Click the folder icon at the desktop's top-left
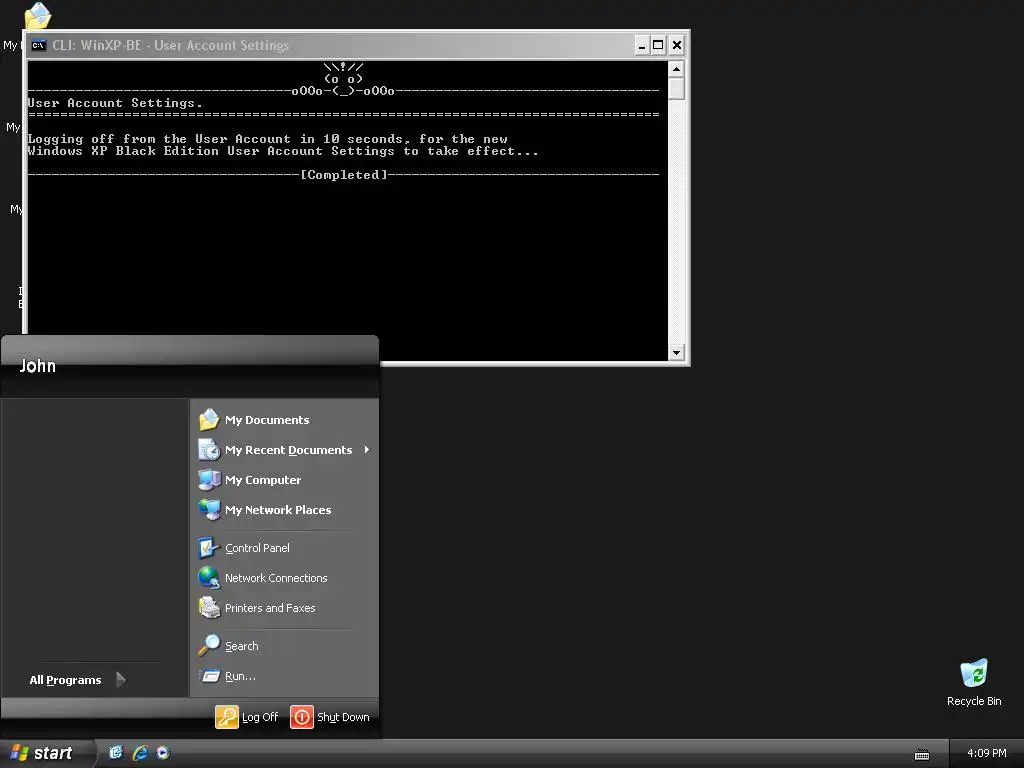 [38, 16]
